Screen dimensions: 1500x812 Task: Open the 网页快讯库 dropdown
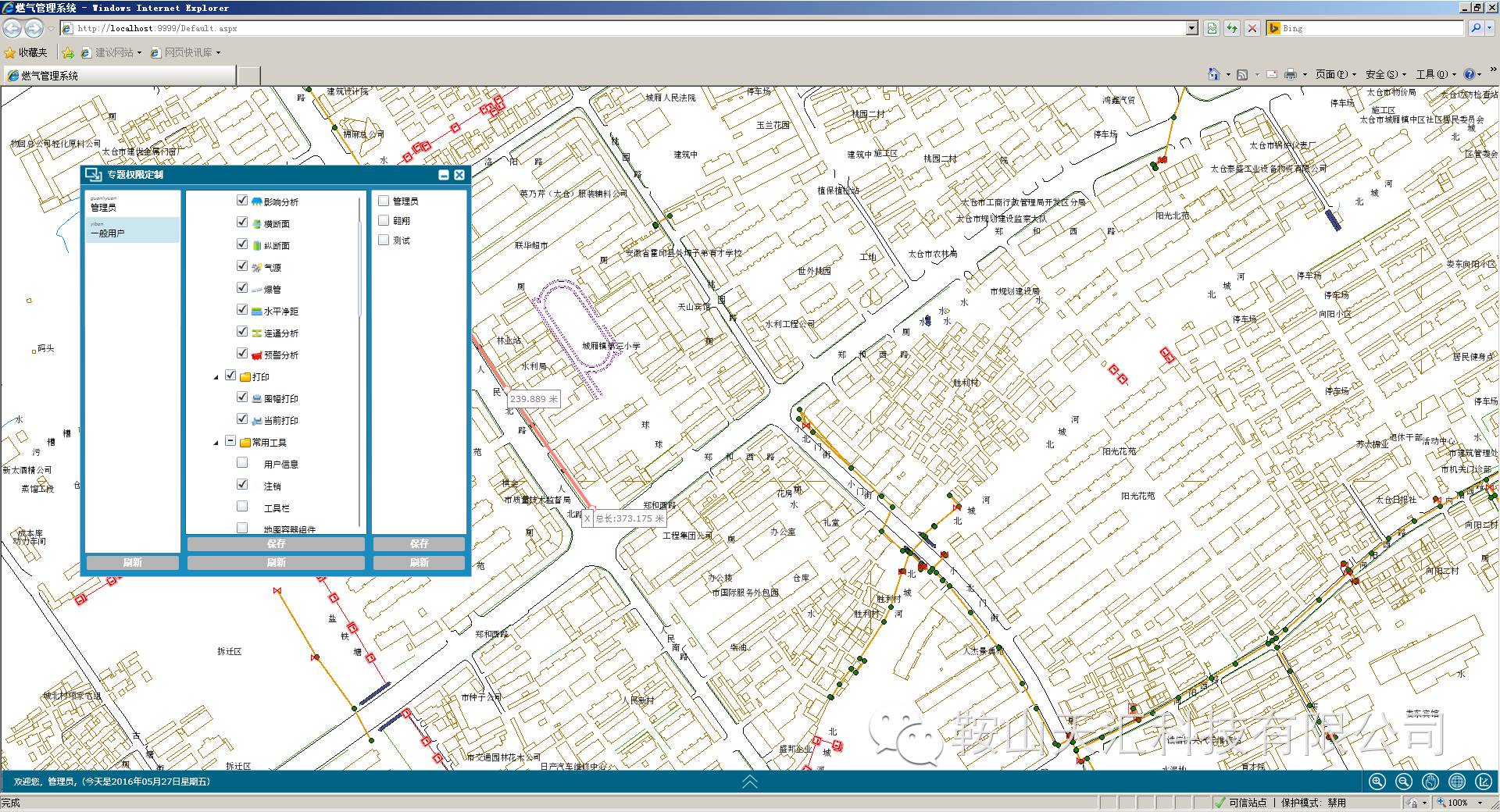point(186,52)
